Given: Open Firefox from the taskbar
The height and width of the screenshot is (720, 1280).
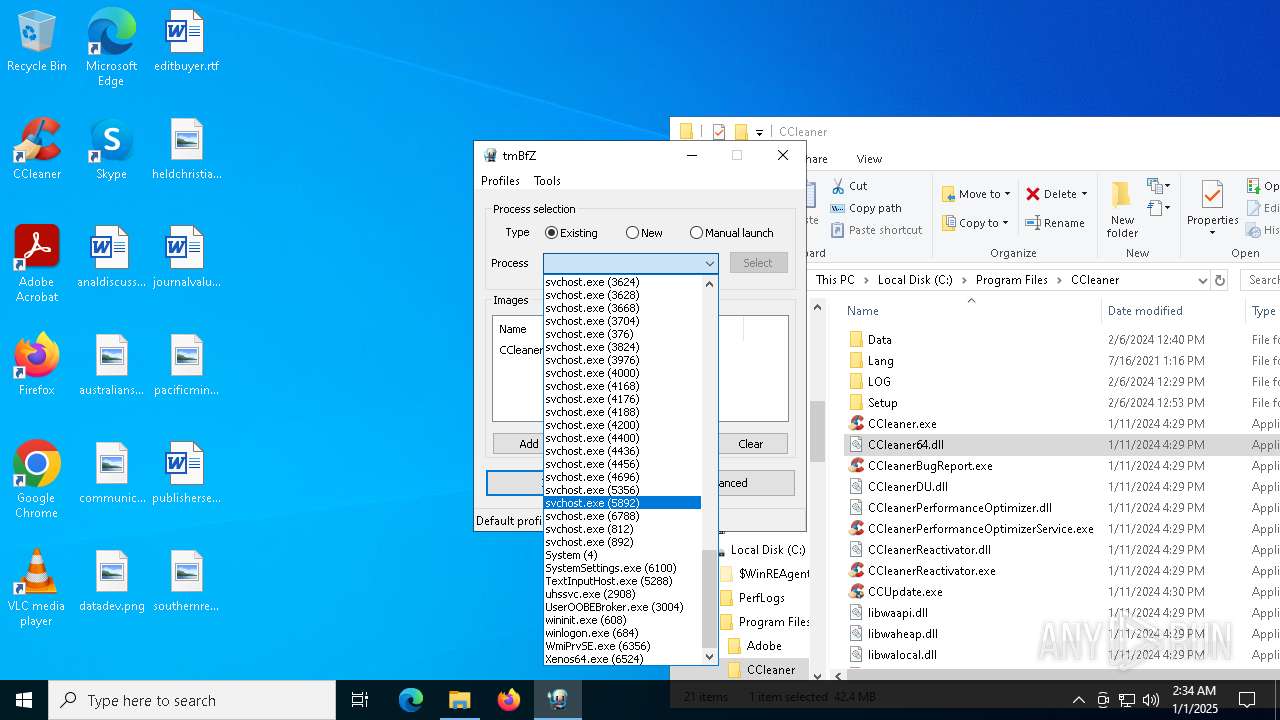Looking at the screenshot, I should click(x=508, y=700).
